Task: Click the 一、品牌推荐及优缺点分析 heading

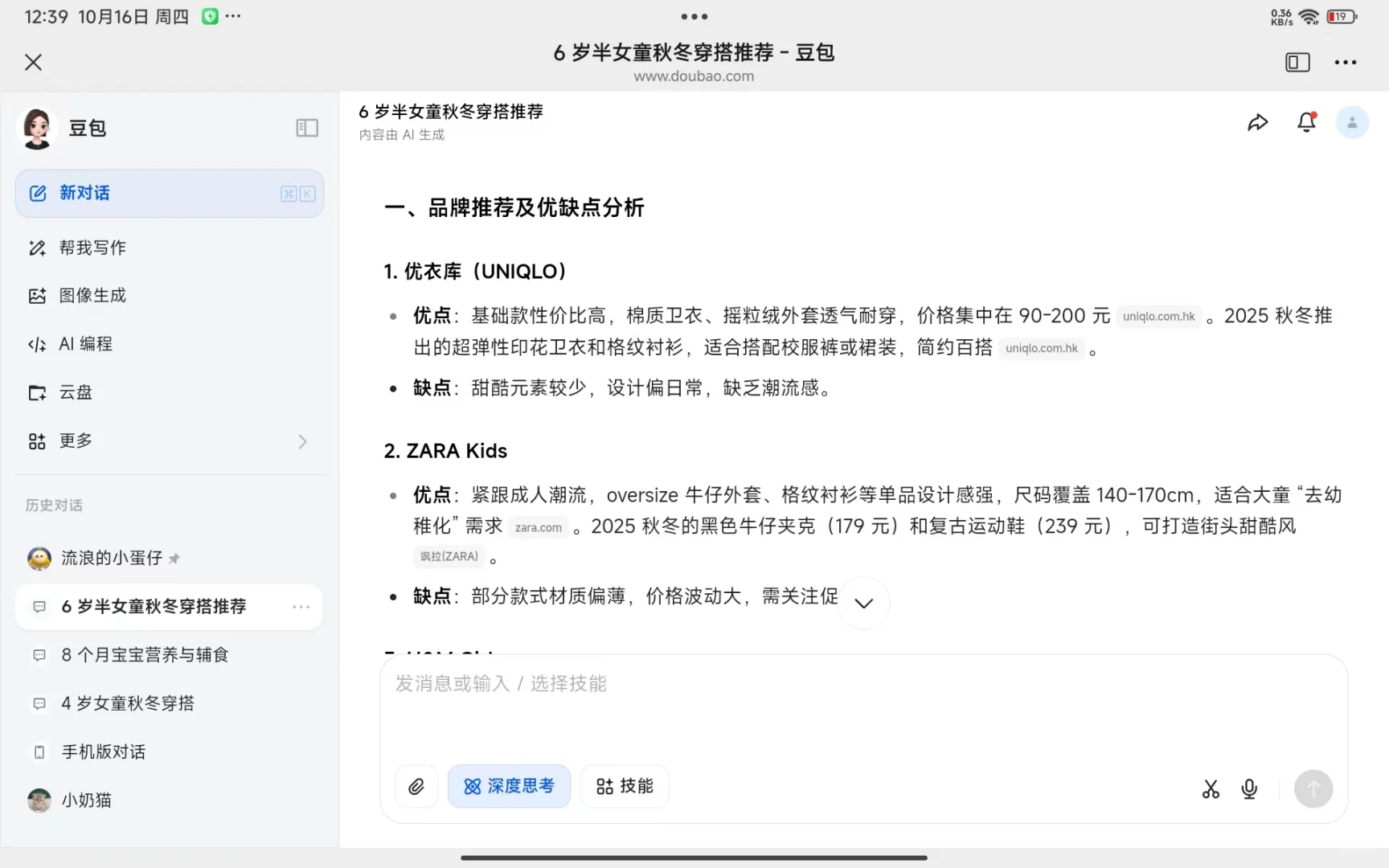Action: coord(514,208)
